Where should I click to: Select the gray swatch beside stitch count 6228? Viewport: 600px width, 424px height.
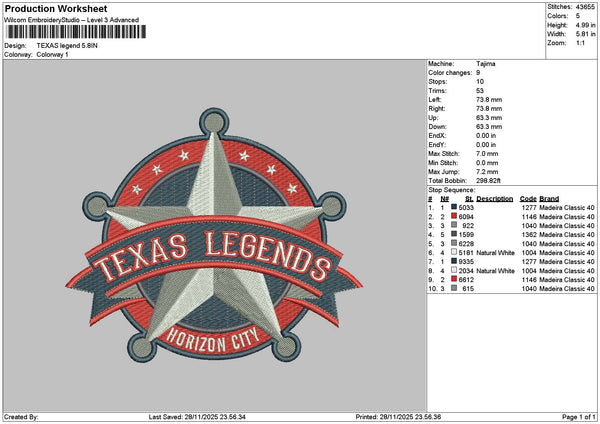454,243
